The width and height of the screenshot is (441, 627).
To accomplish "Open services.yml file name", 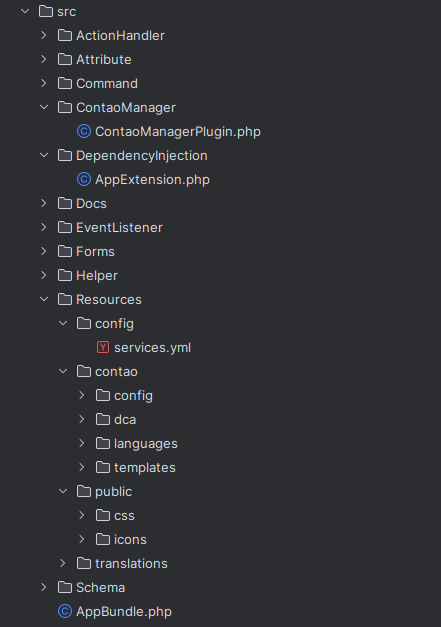I will tap(152, 348).
